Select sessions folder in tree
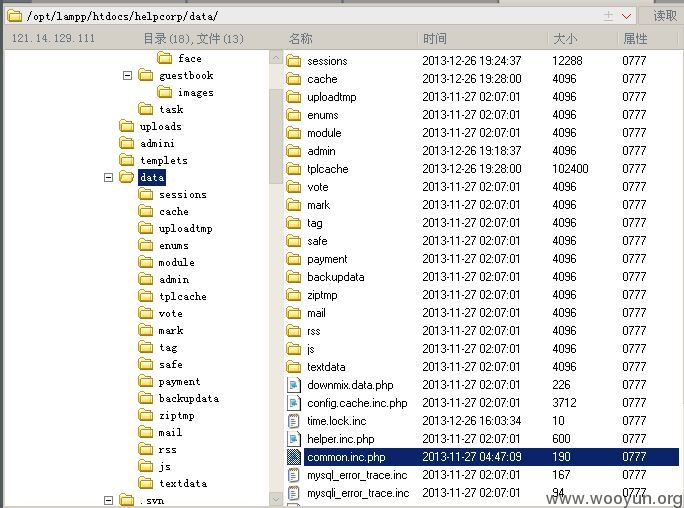 (183, 194)
